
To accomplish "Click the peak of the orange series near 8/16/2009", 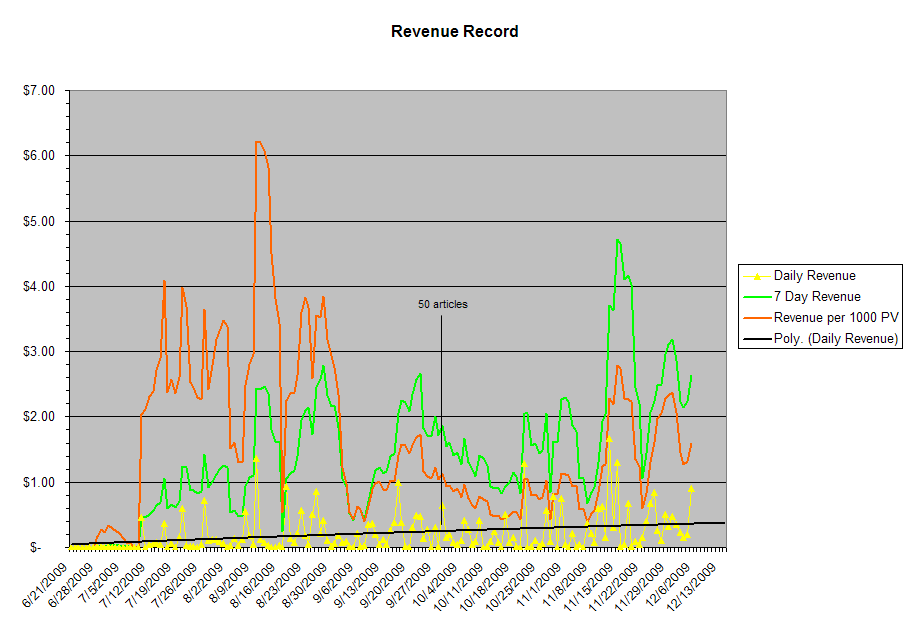I will pos(258,143).
